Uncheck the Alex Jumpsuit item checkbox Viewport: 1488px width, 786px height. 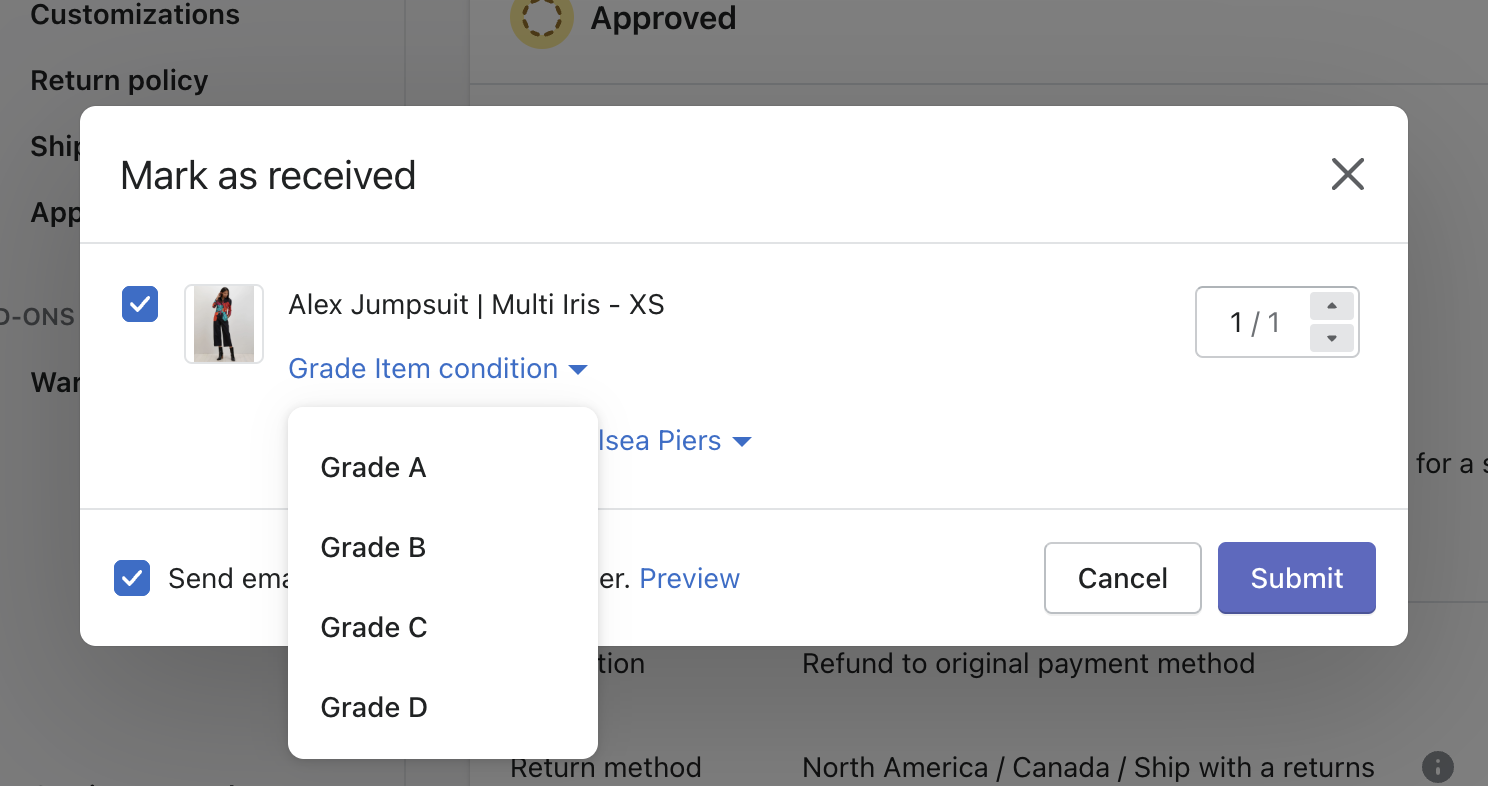140,304
